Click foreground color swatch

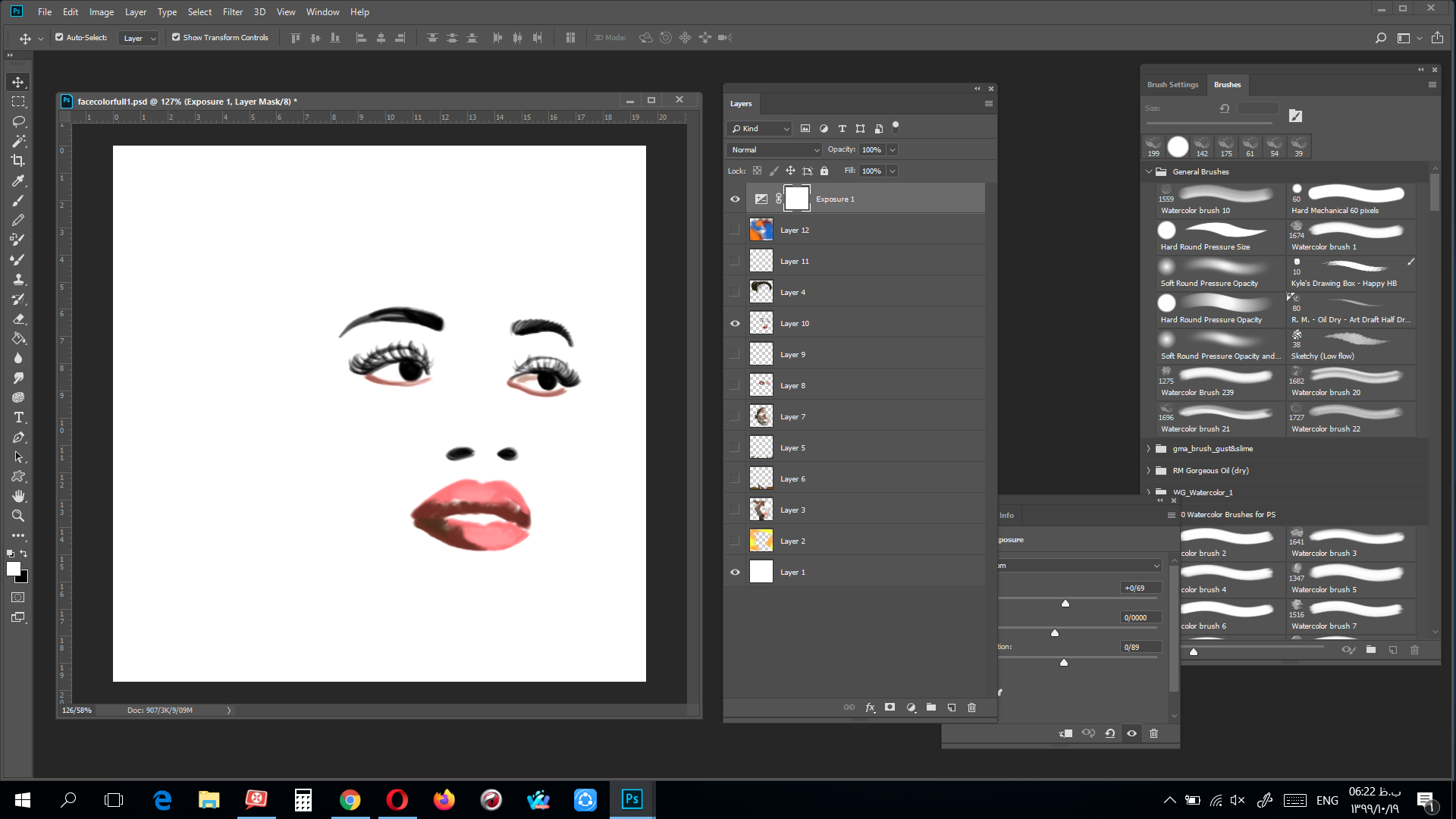[x=13, y=569]
